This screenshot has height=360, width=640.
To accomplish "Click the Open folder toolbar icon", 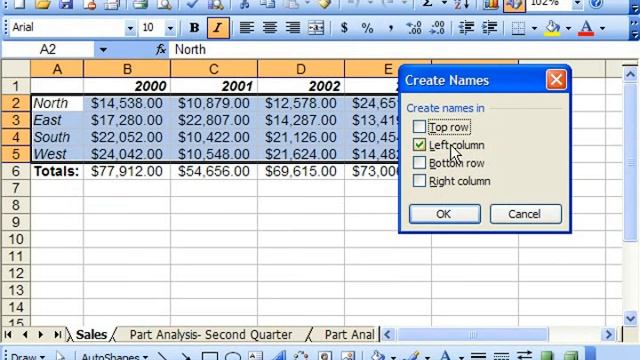I will coord(42,4).
